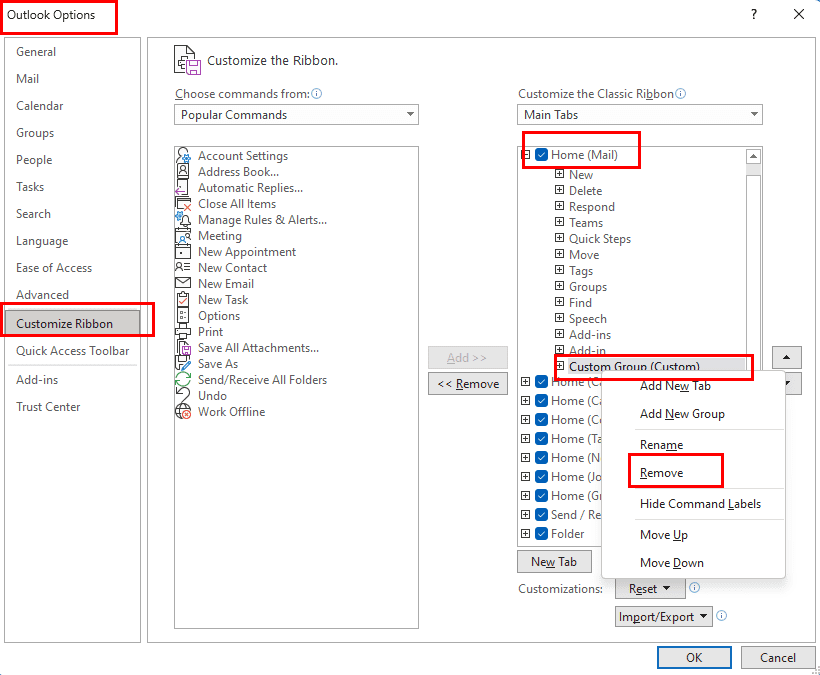Select the New Contact icon
This screenshot has width=820, height=675.
[x=183, y=268]
